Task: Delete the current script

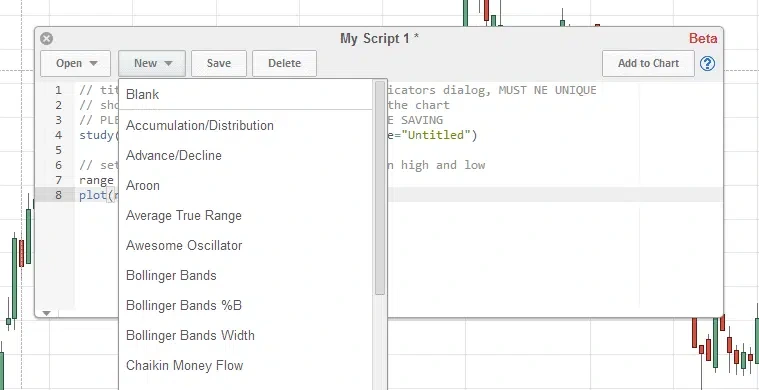Action: tap(285, 63)
